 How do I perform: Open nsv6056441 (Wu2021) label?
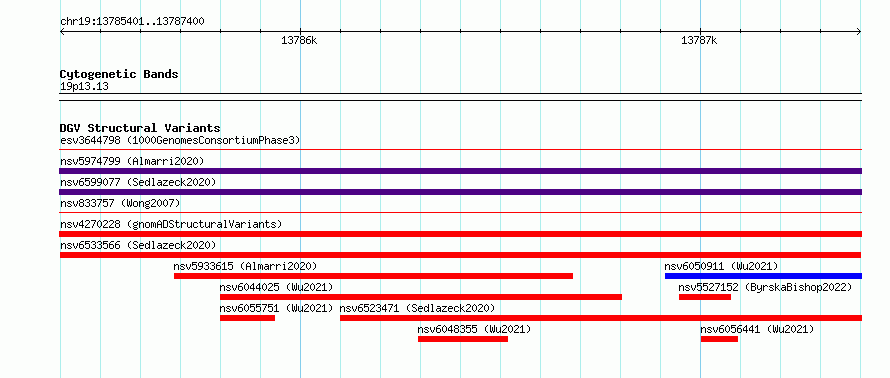(757, 329)
